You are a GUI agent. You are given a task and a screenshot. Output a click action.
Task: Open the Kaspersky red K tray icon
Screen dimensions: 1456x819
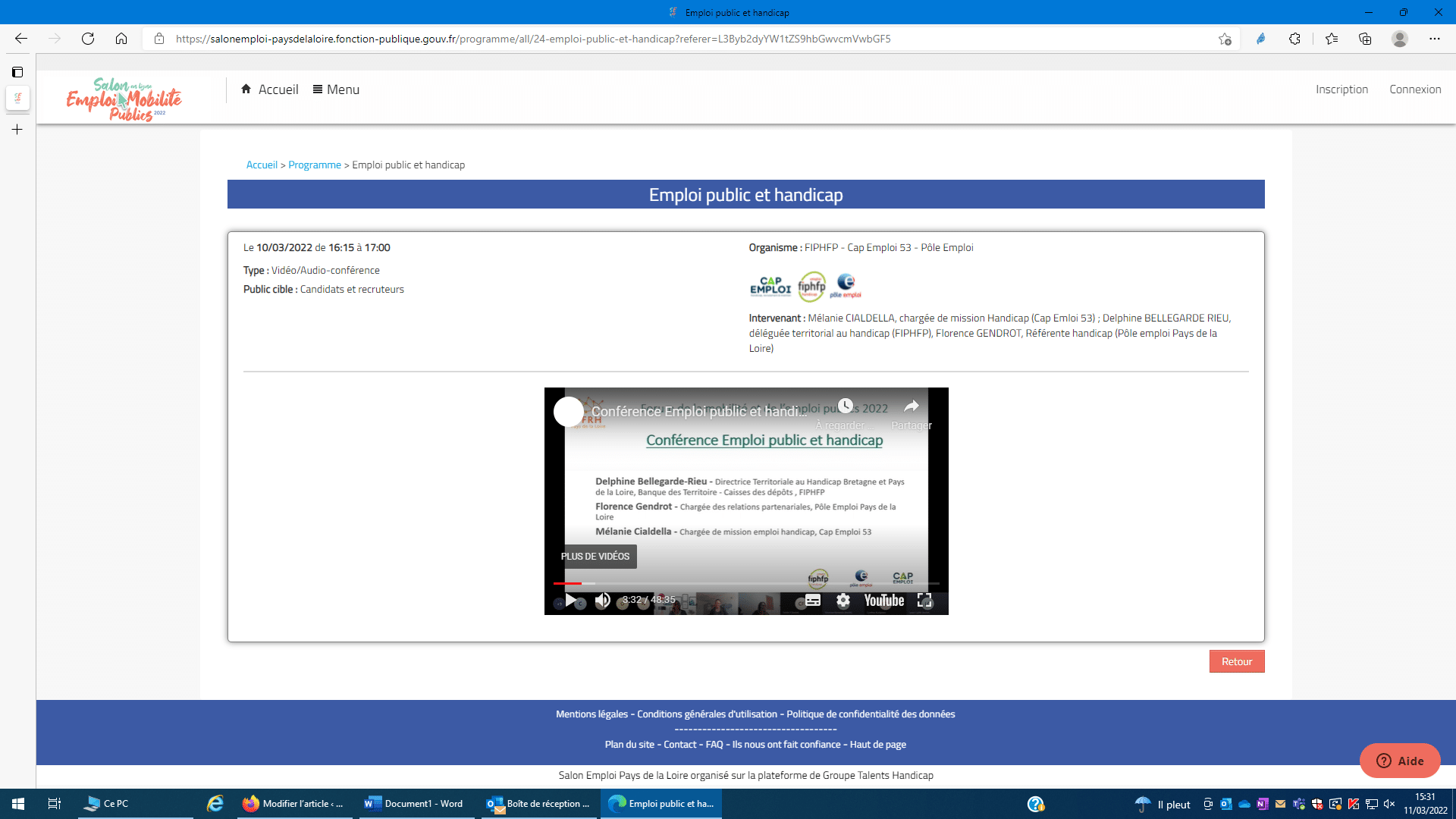tap(1354, 804)
